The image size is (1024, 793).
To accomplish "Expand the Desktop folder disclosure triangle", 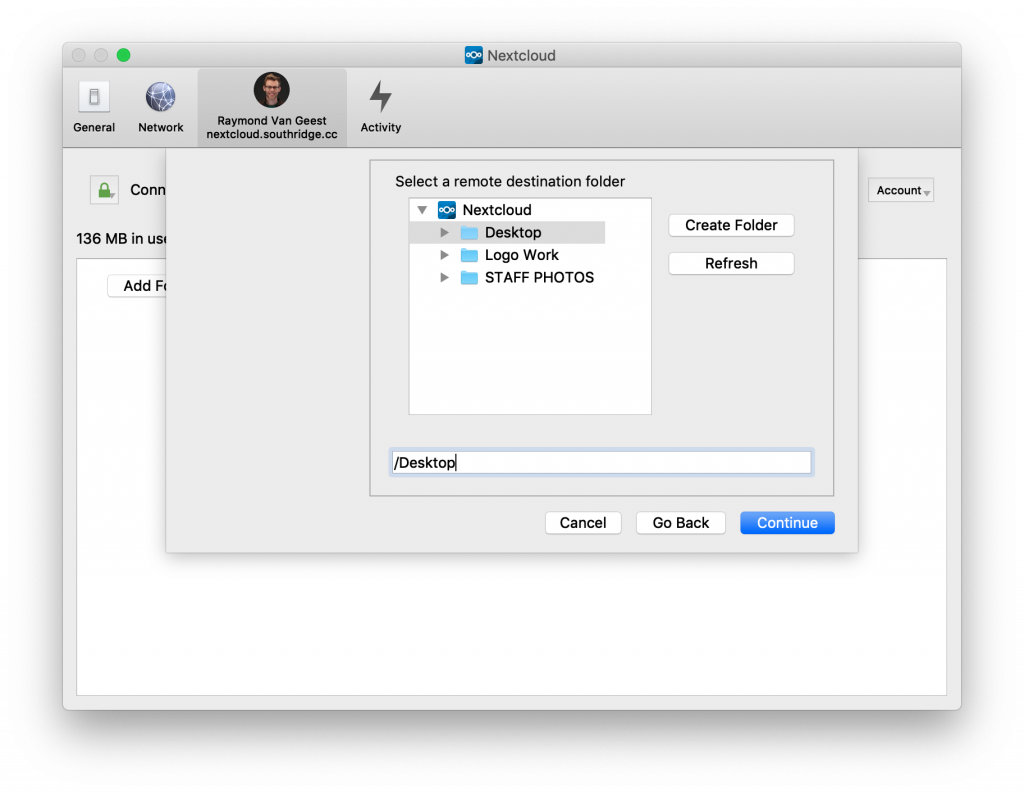I will tap(445, 233).
